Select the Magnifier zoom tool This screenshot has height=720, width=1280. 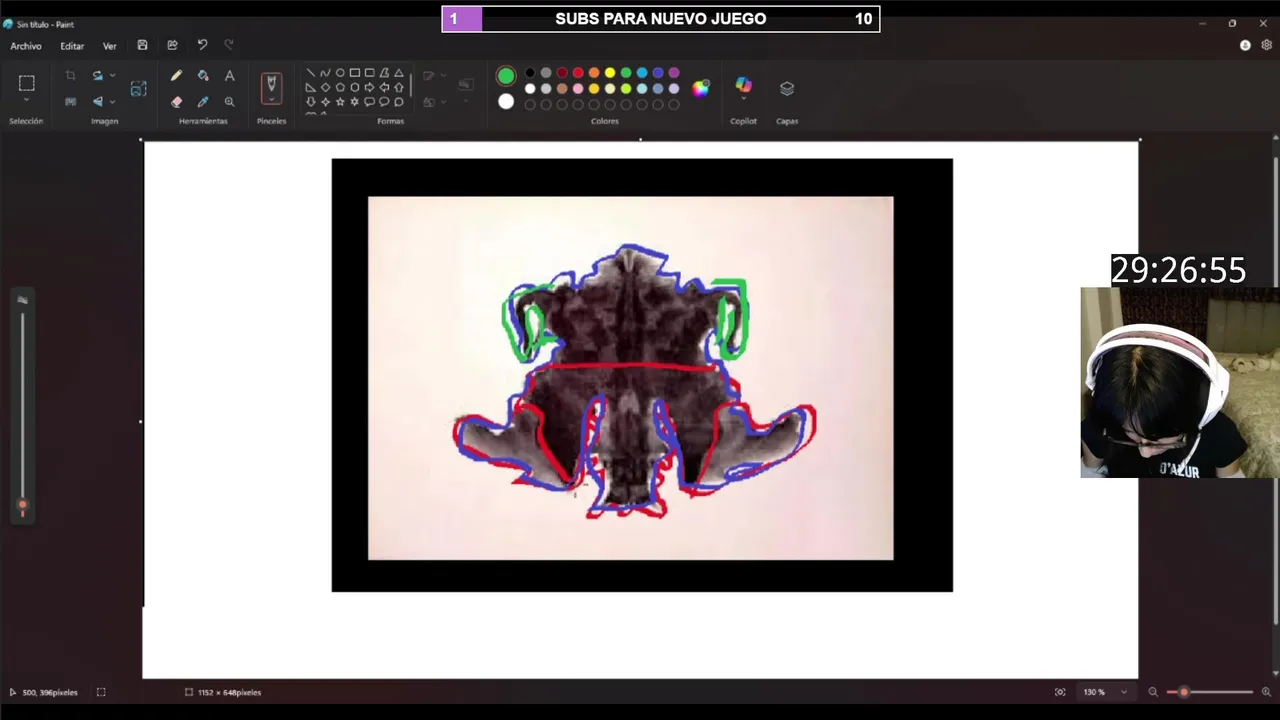[229, 102]
